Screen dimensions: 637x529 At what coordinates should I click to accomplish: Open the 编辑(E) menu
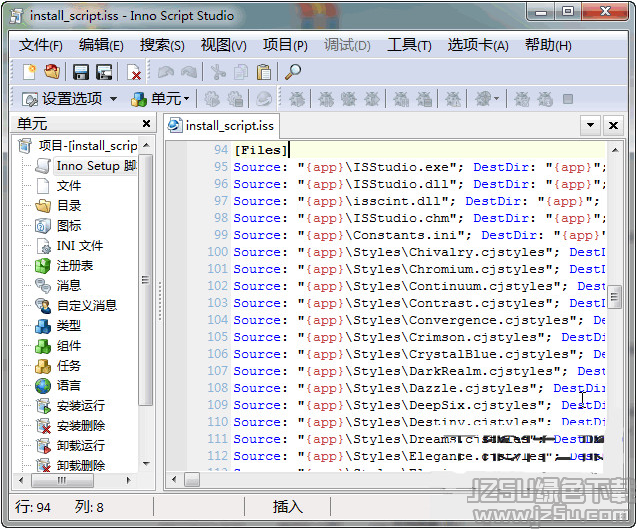pos(101,45)
